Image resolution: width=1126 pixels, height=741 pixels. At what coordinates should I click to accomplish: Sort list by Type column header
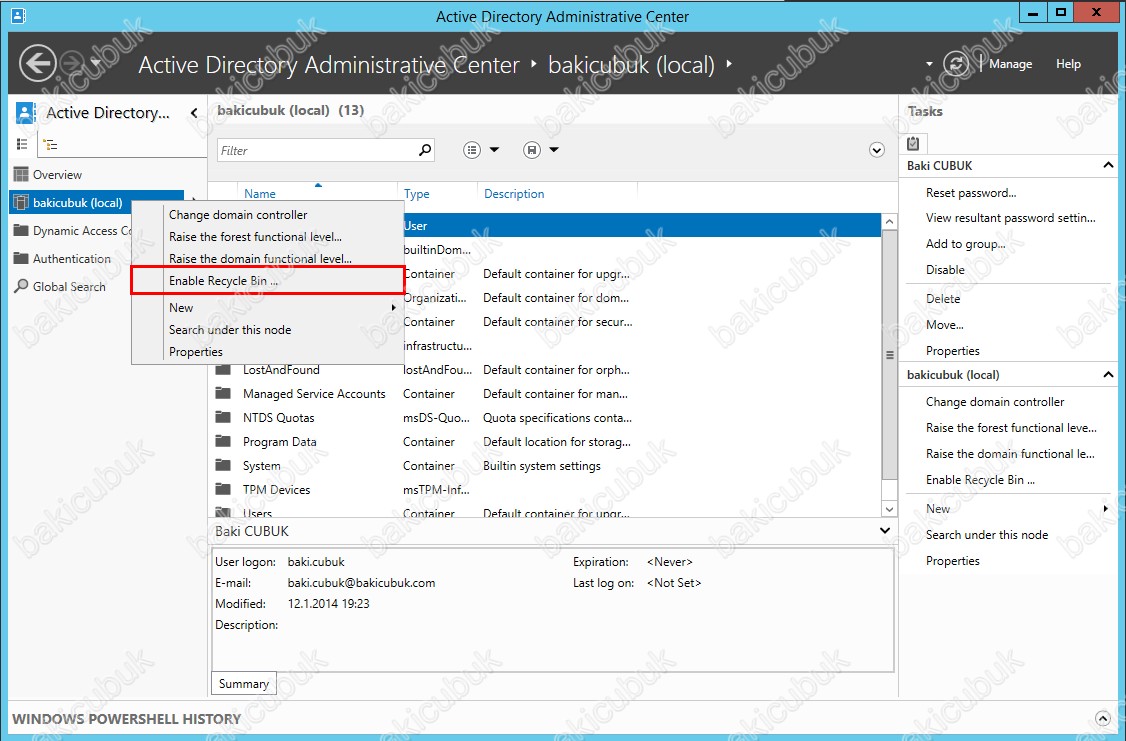click(x=417, y=194)
